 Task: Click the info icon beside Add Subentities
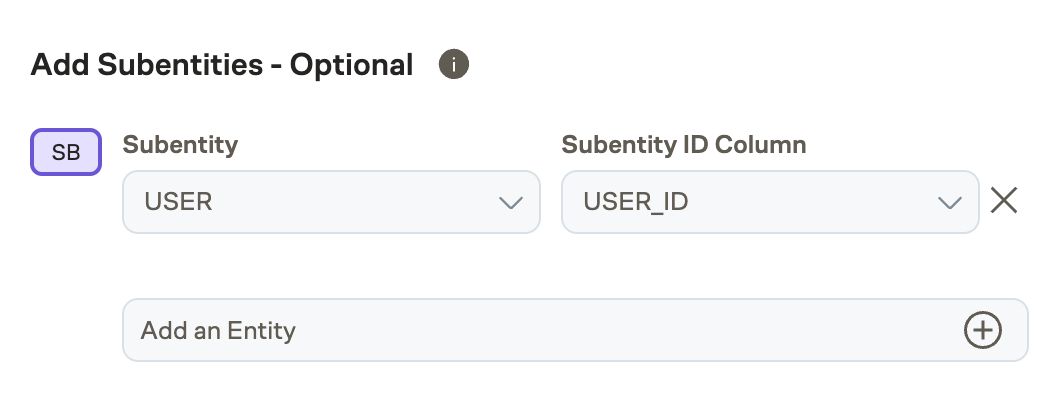tap(454, 66)
